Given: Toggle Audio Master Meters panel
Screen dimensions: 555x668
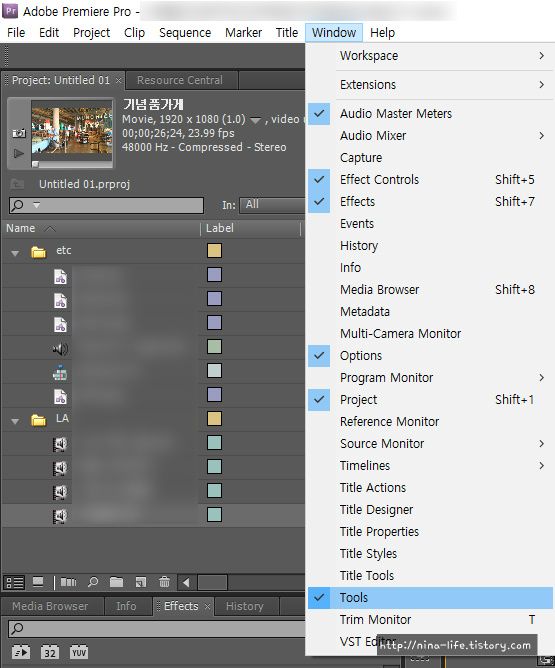Looking at the screenshot, I should click(430, 114).
